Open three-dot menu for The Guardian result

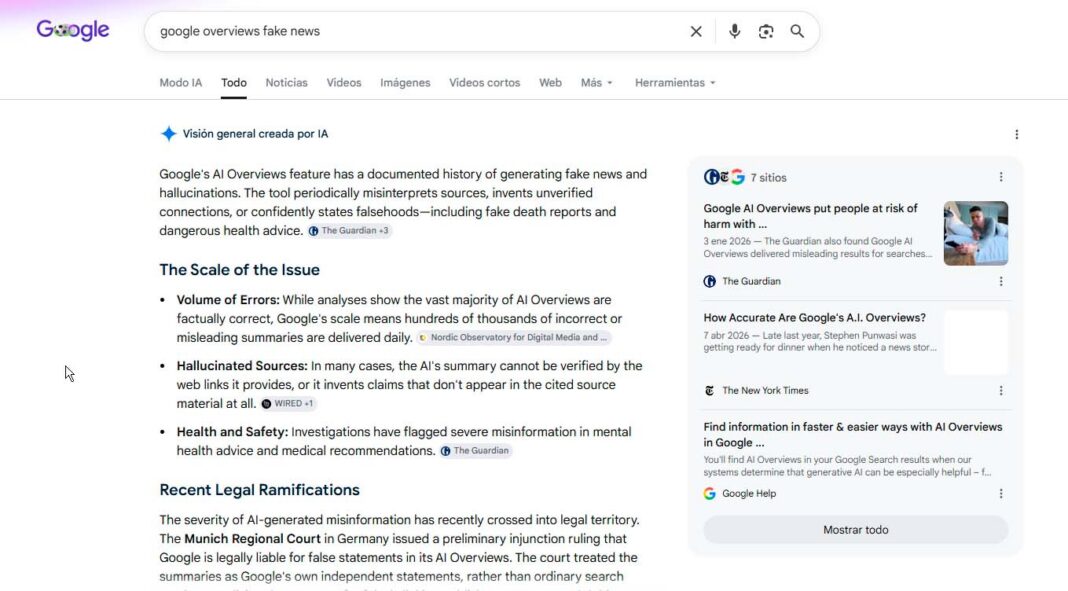(1001, 281)
